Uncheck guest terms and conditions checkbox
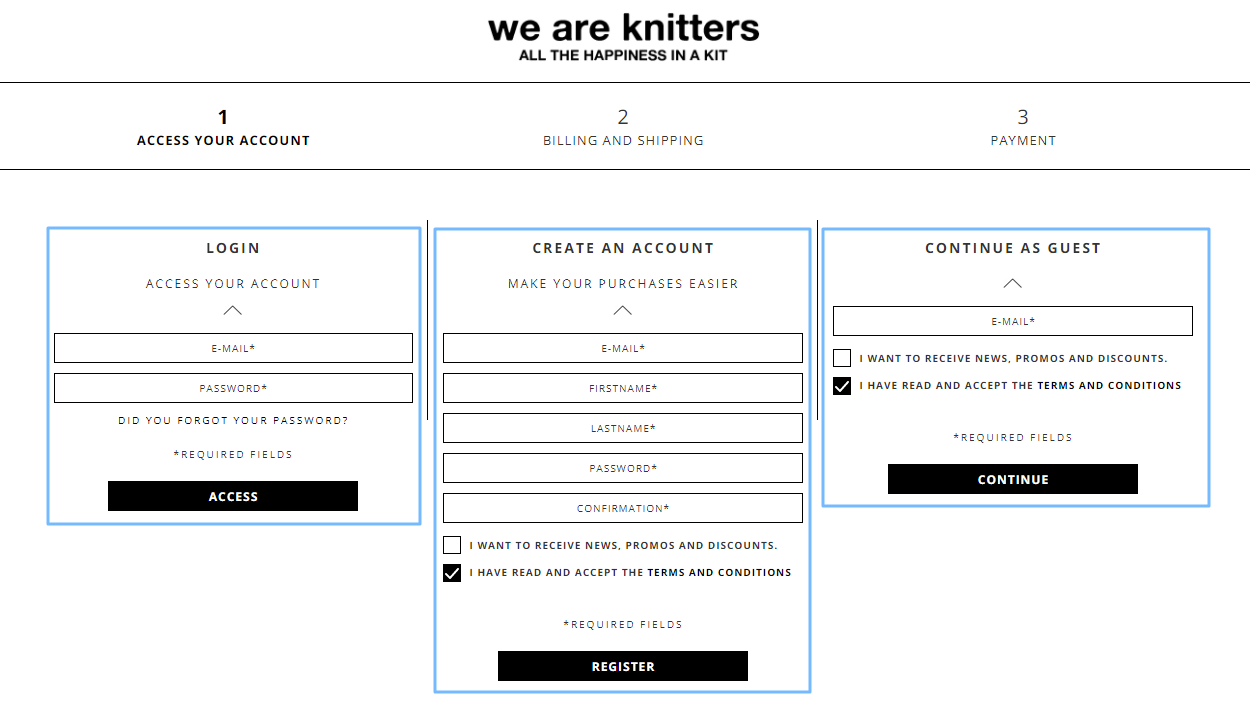 [x=842, y=386]
